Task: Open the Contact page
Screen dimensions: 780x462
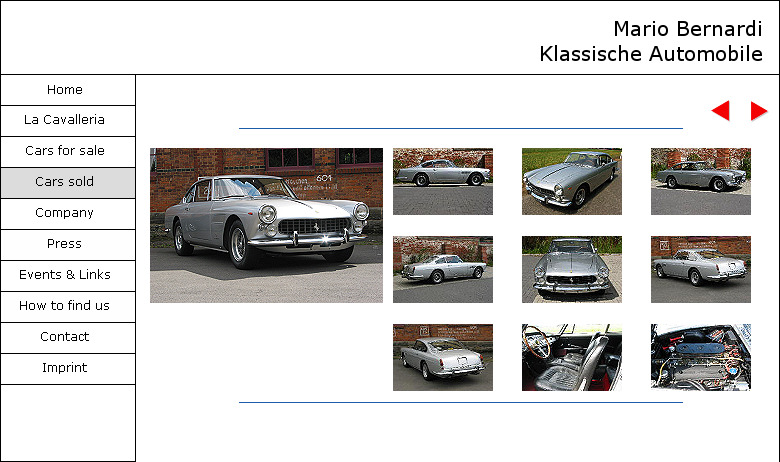Action: (x=68, y=338)
